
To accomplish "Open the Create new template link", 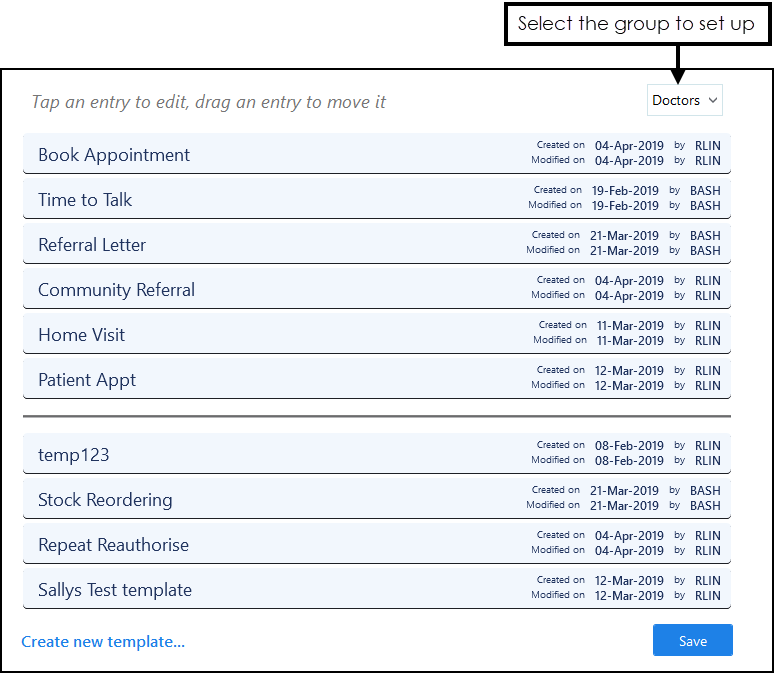I will pyautogui.click(x=103, y=641).
